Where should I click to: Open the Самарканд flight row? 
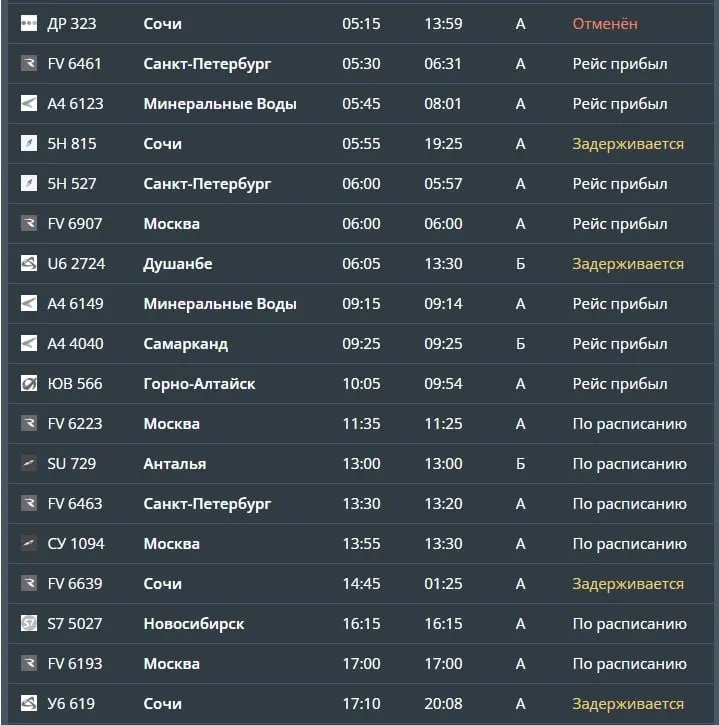pyautogui.click(x=361, y=344)
